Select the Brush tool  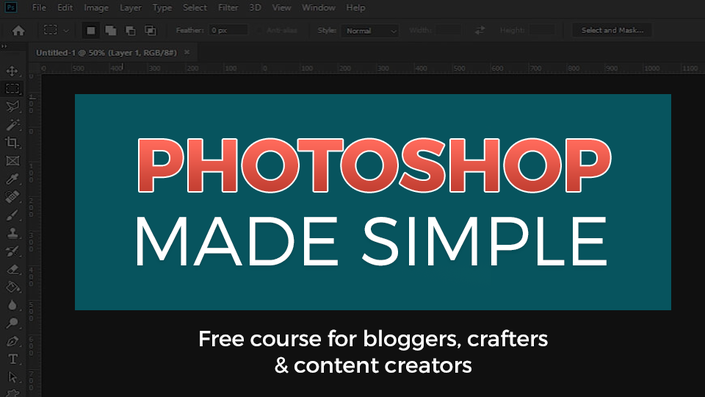[x=12, y=215]
